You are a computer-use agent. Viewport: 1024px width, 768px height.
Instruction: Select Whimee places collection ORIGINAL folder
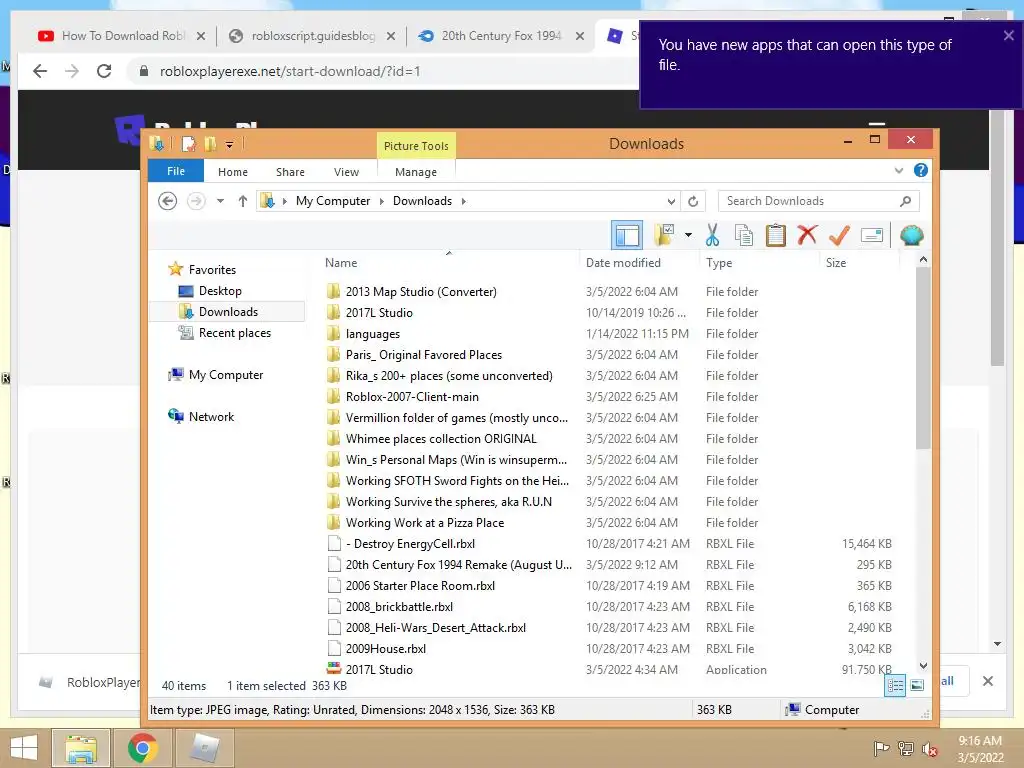point(609,439)
